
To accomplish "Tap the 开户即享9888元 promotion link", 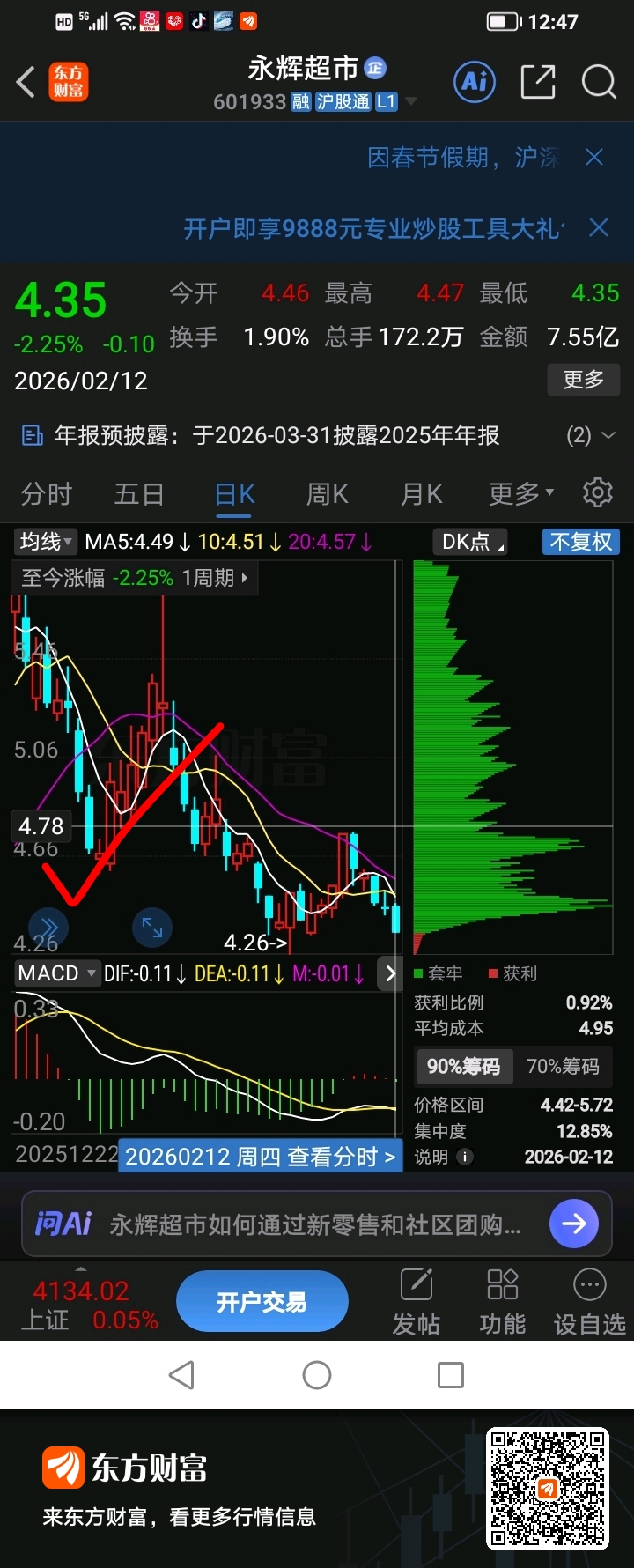I will pos(373,228).
